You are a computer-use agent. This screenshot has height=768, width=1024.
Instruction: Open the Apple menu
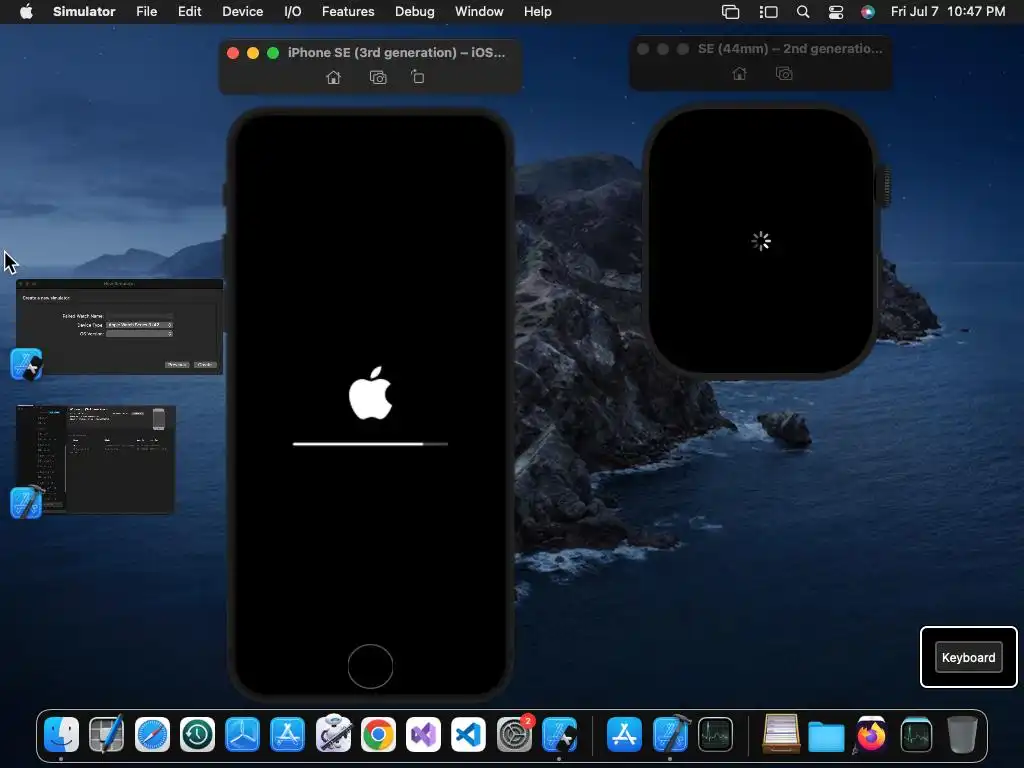pyautogui.click(x=26, y=12)
